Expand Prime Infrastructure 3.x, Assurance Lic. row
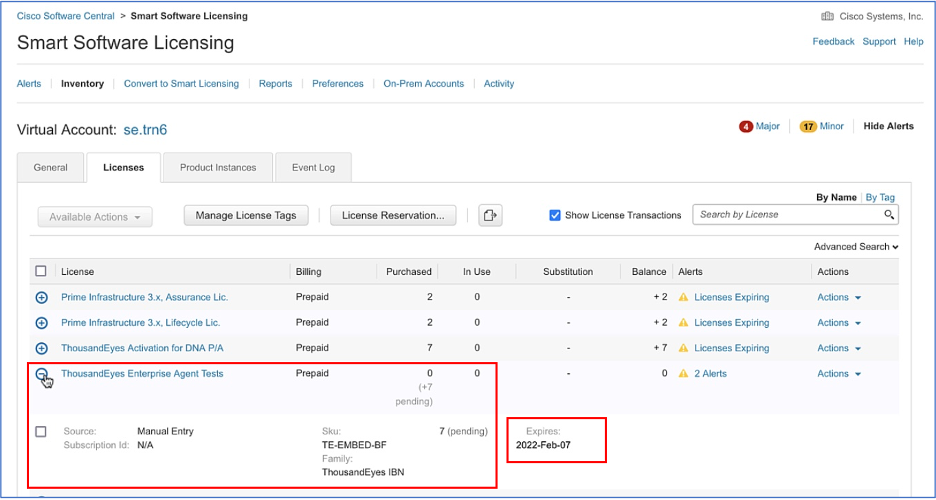The height and width of the screenshot is (500, 936). click(41, 298)
